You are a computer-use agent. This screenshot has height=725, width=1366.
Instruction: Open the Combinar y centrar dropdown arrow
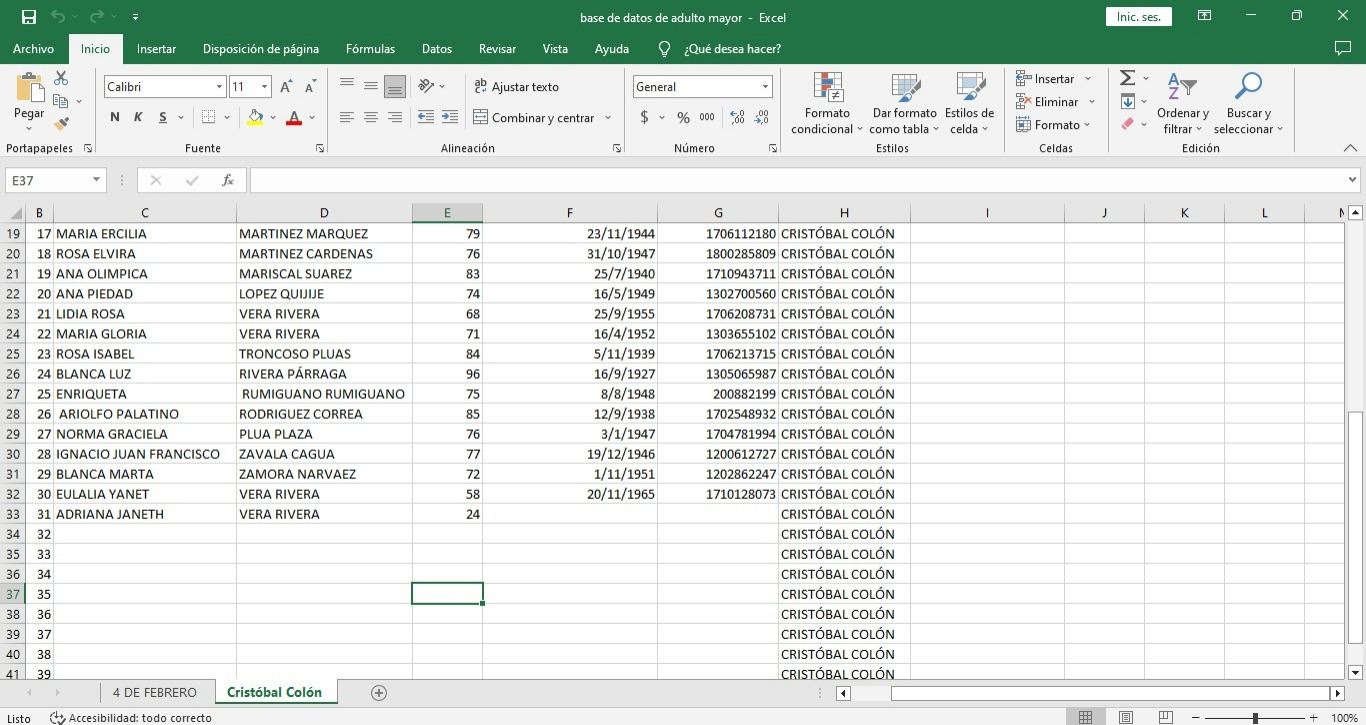click(607, 118)
